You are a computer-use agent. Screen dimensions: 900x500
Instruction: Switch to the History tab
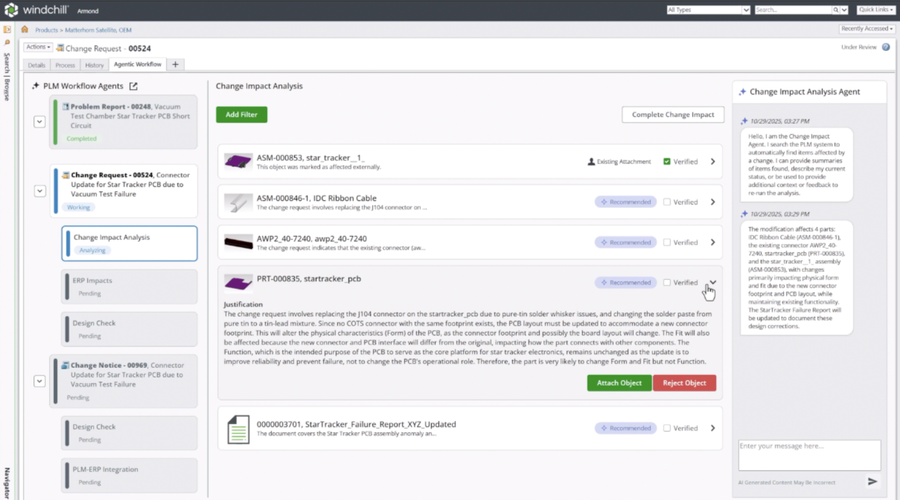coord(94,64)
